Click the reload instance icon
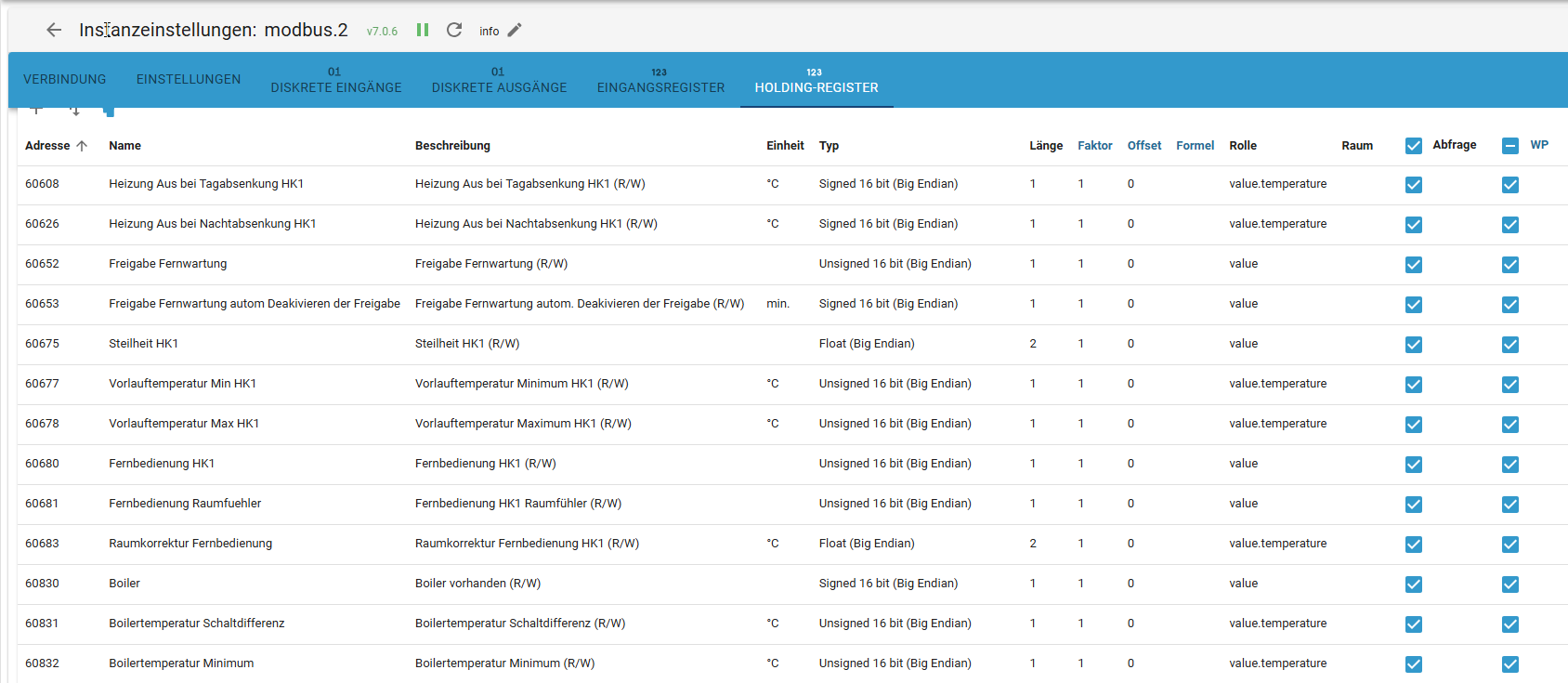Screen dimensions: 1568x683 (x=454, y=30)
